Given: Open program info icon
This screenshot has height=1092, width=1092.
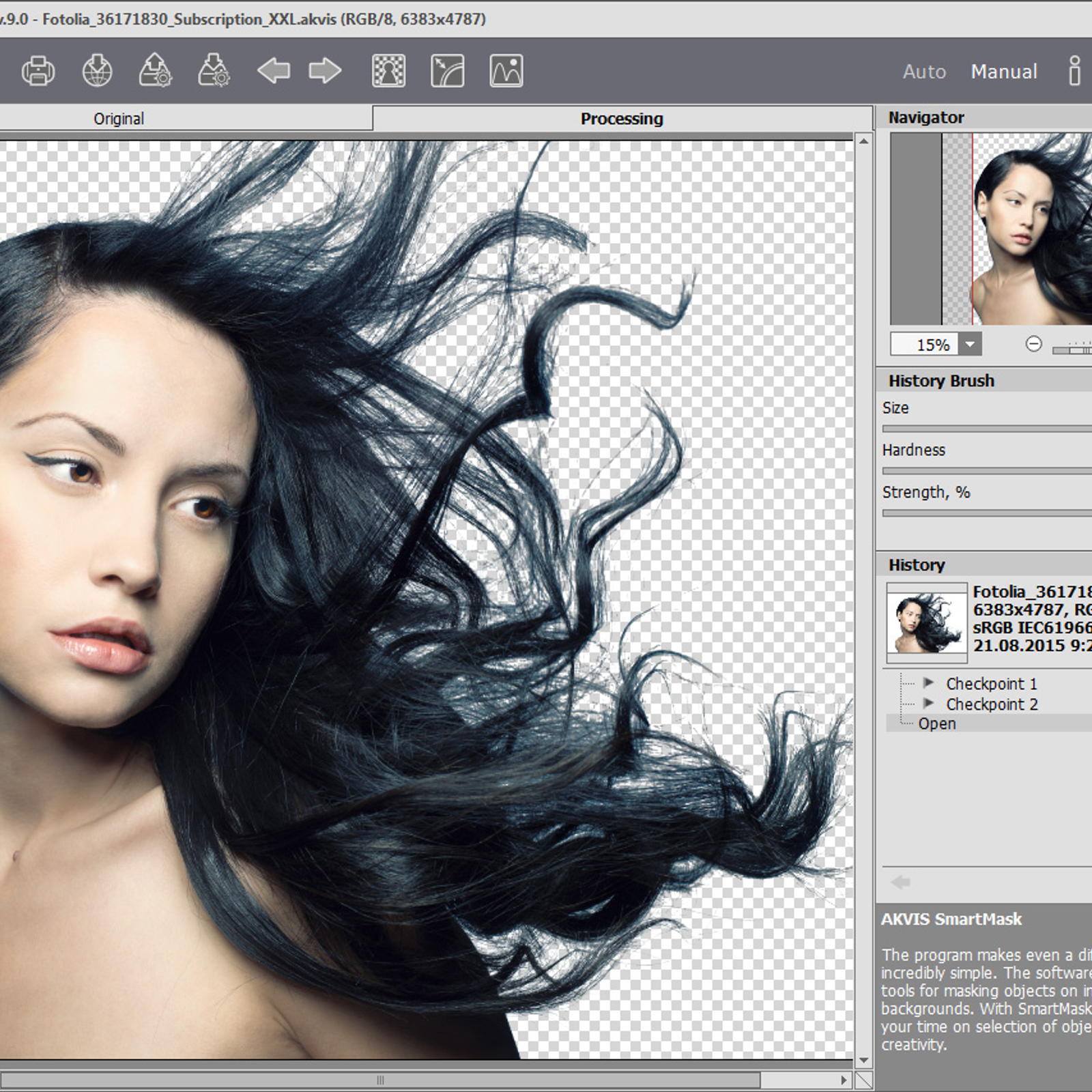Looking at the screenshot, I should click(x=1075, y=70).
